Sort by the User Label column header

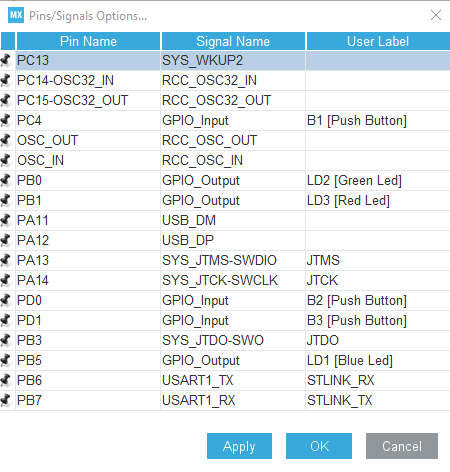[378, 41]
